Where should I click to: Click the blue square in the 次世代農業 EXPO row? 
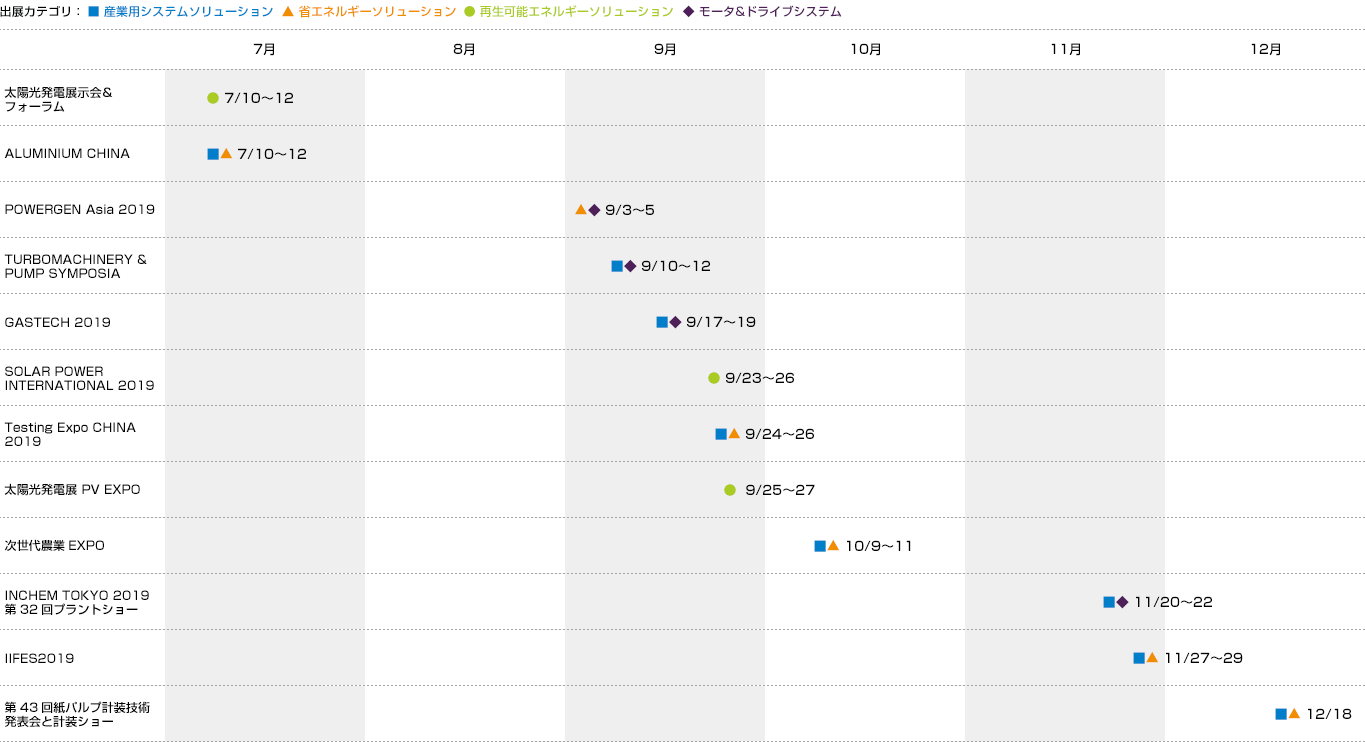[x=820, y=546]
